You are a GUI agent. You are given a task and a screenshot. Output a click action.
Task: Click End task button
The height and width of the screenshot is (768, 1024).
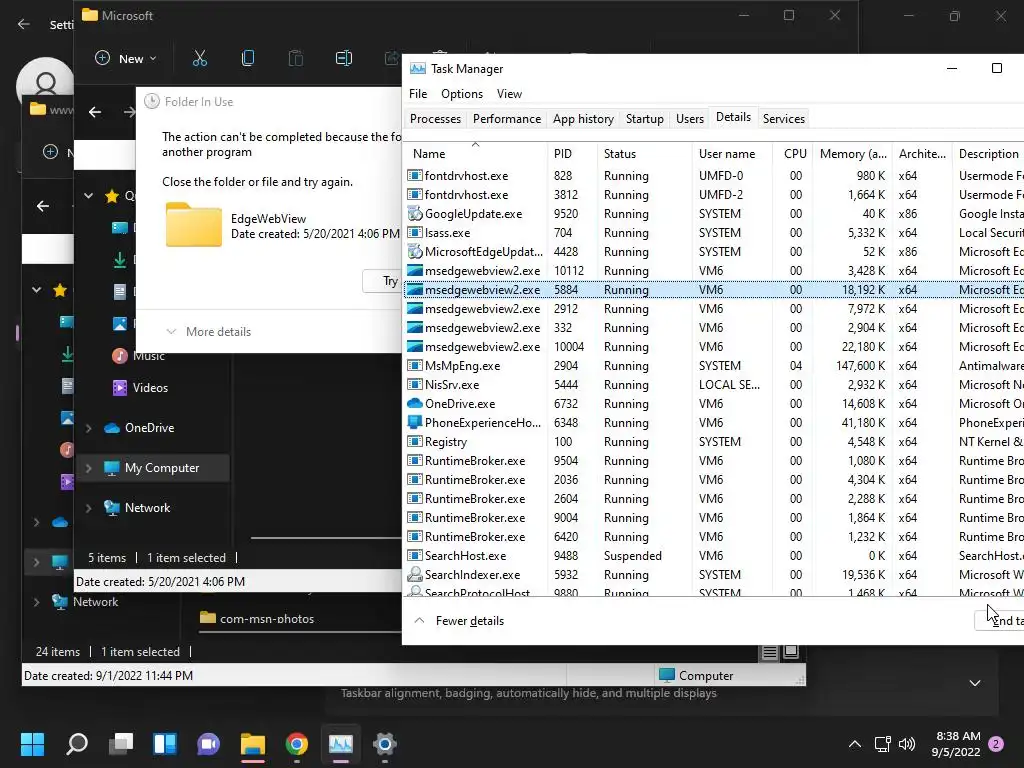click(x=1000, y=620)
